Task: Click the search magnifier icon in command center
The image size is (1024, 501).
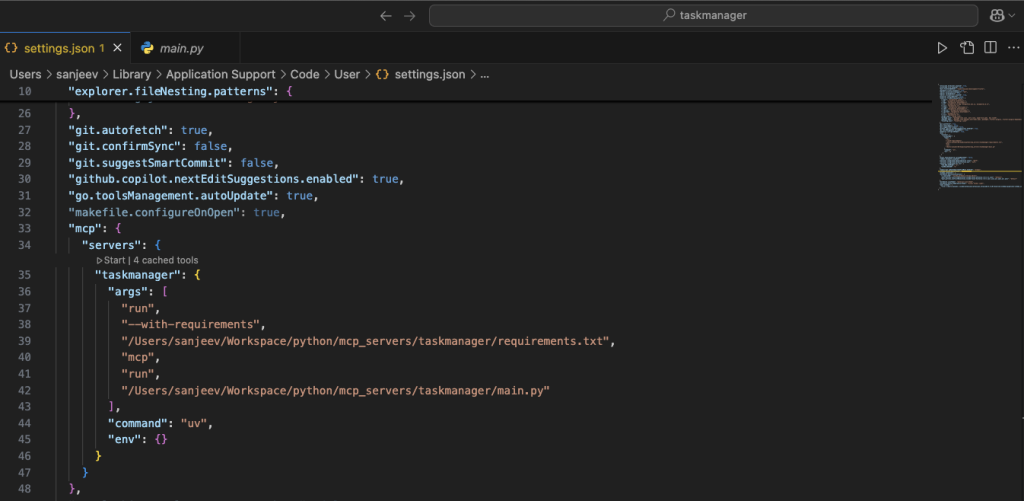Action: 669,15
